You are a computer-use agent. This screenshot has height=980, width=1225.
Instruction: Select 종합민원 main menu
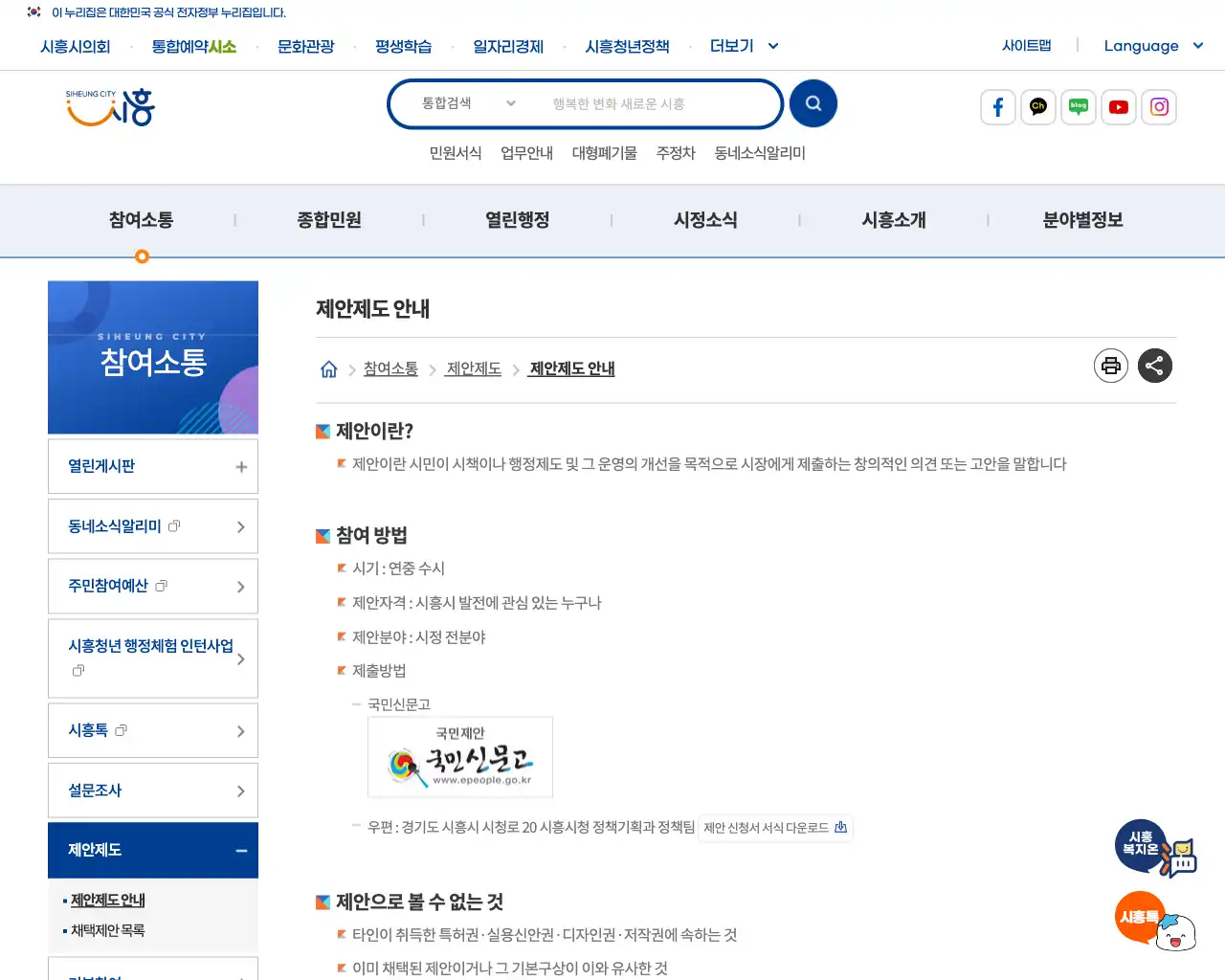pos(329,220)
